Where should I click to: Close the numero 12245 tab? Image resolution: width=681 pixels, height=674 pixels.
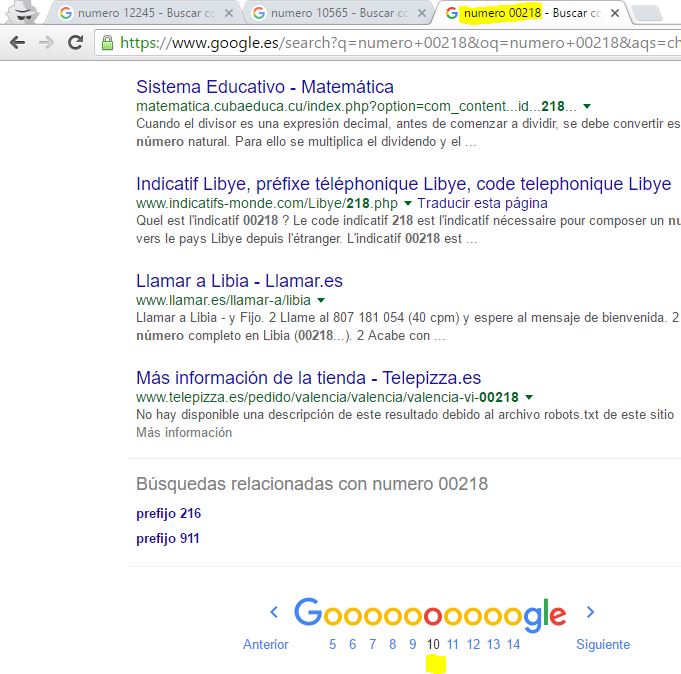229,13
